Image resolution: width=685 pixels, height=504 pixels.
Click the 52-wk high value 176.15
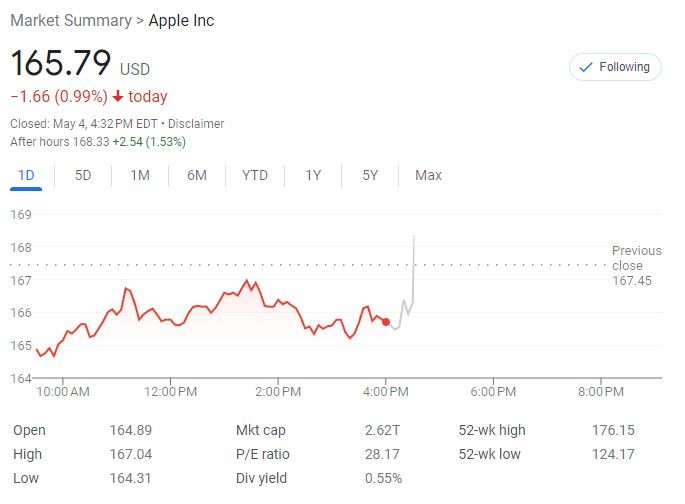612,431
